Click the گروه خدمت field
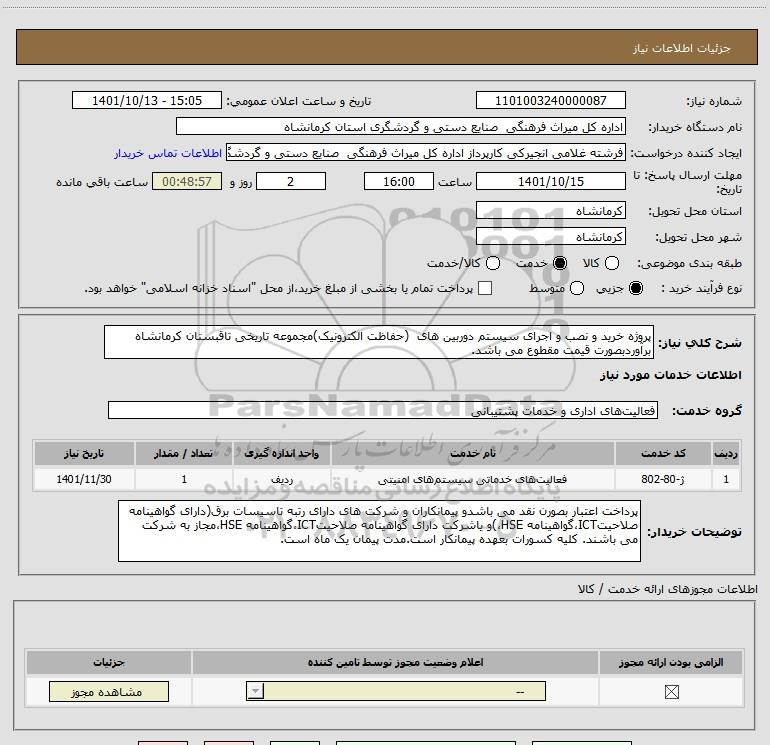770x745 pixels. [383, 410]
